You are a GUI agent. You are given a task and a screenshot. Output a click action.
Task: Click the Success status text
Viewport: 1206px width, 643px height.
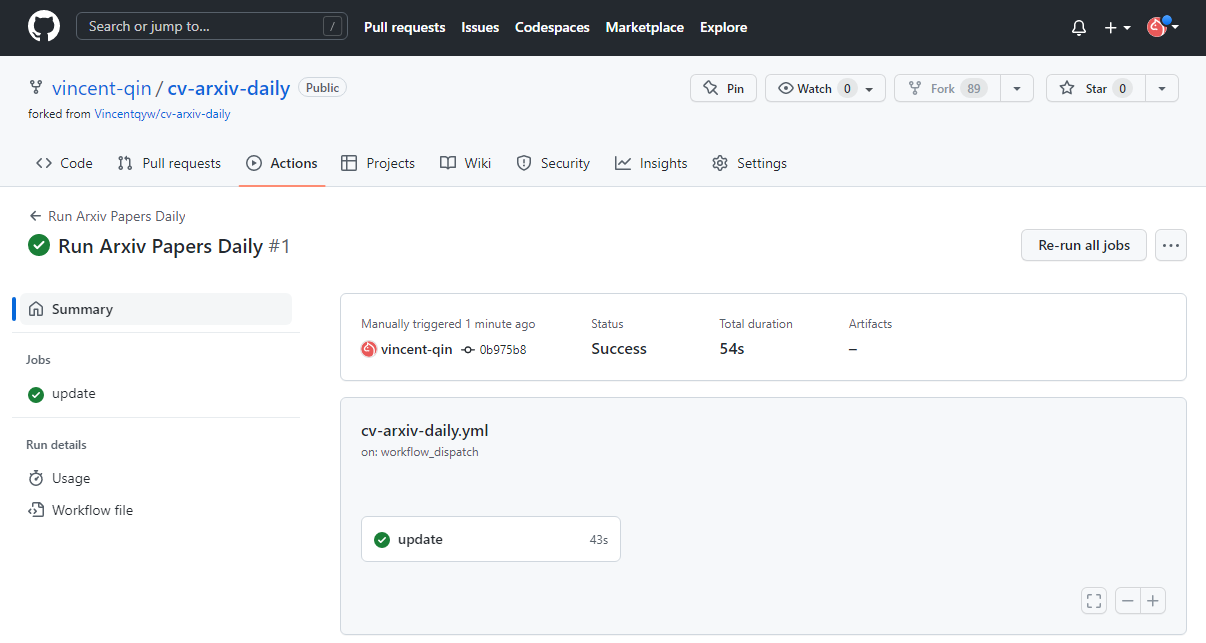tap(619, 349)
